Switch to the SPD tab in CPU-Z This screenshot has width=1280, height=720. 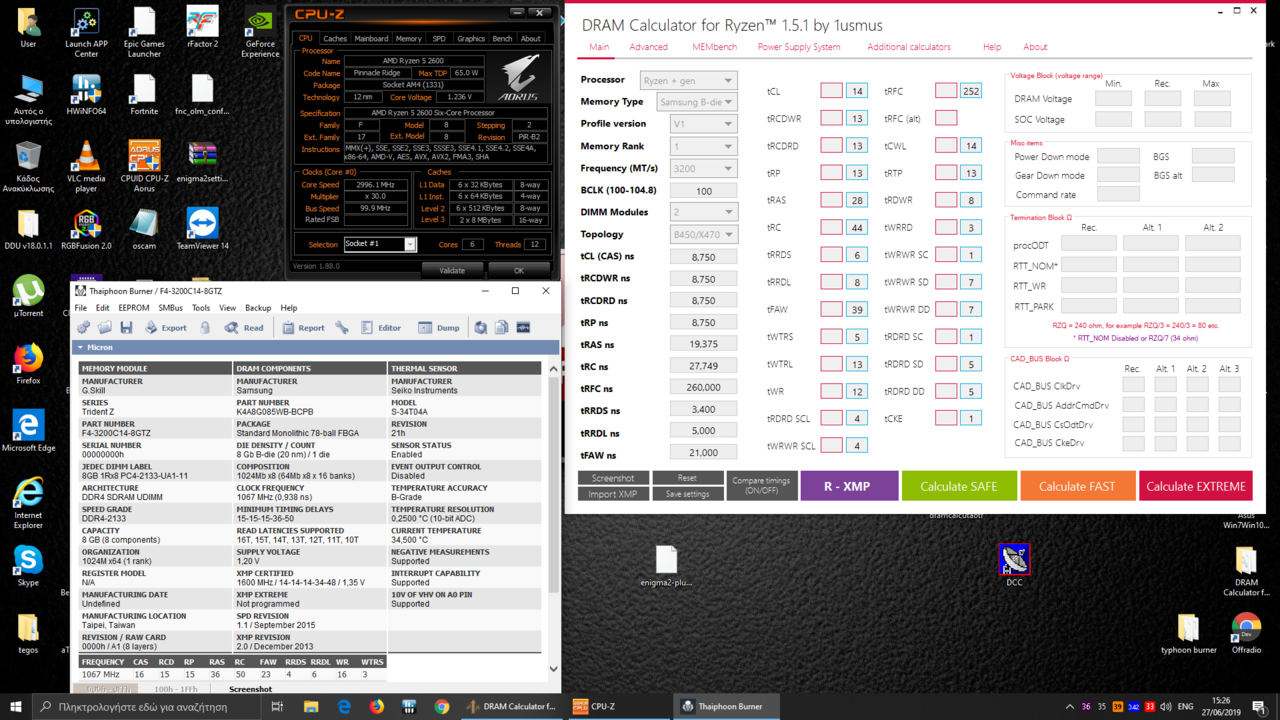click(439, 39)
